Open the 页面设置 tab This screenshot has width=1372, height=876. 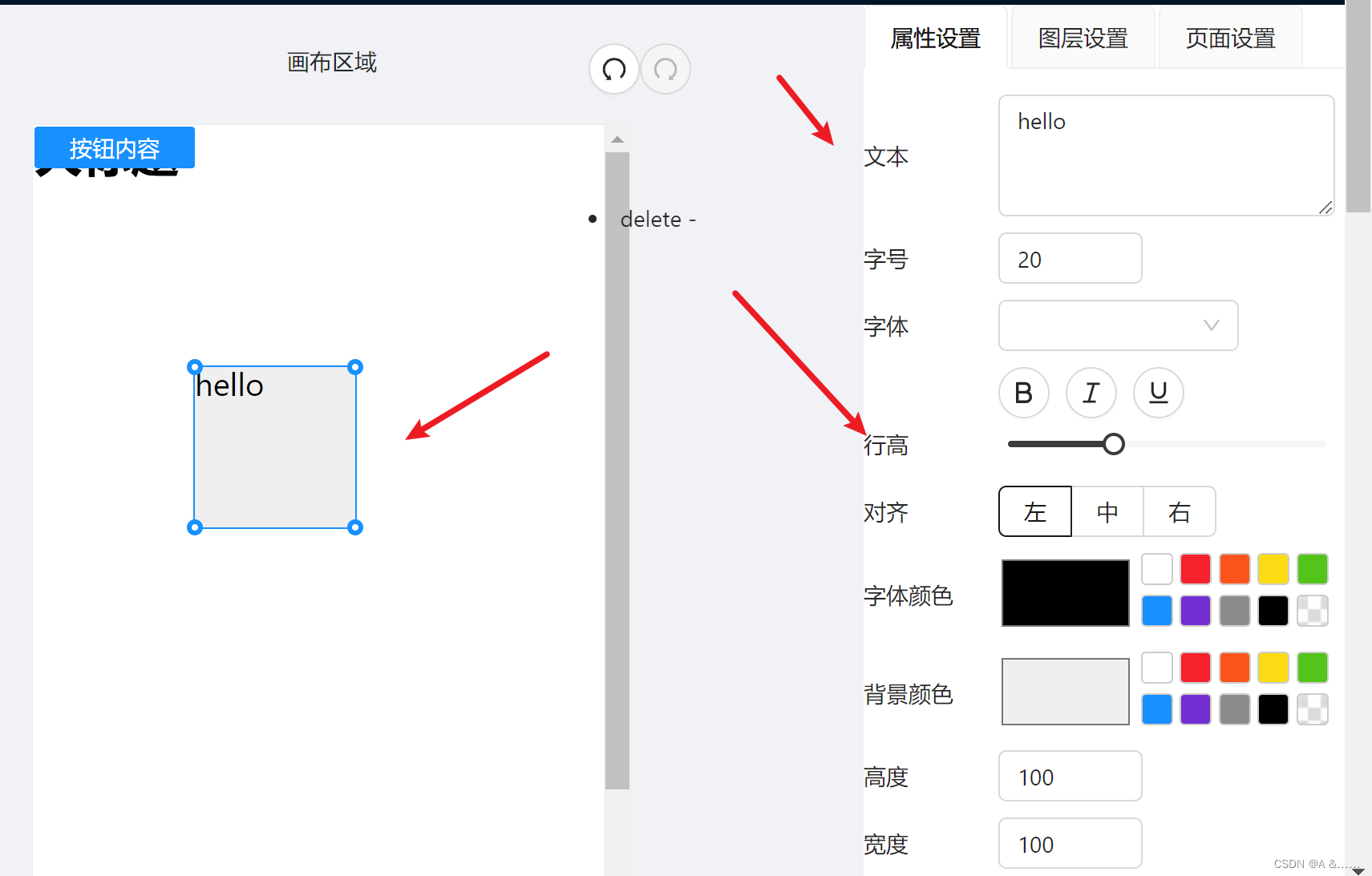pyautogui.click(x=1231, y=38)
